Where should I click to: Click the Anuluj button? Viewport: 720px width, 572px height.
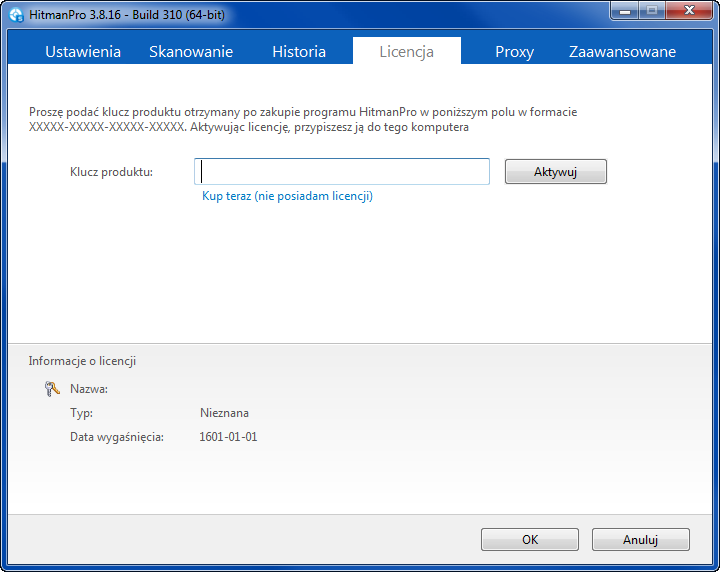641,539
